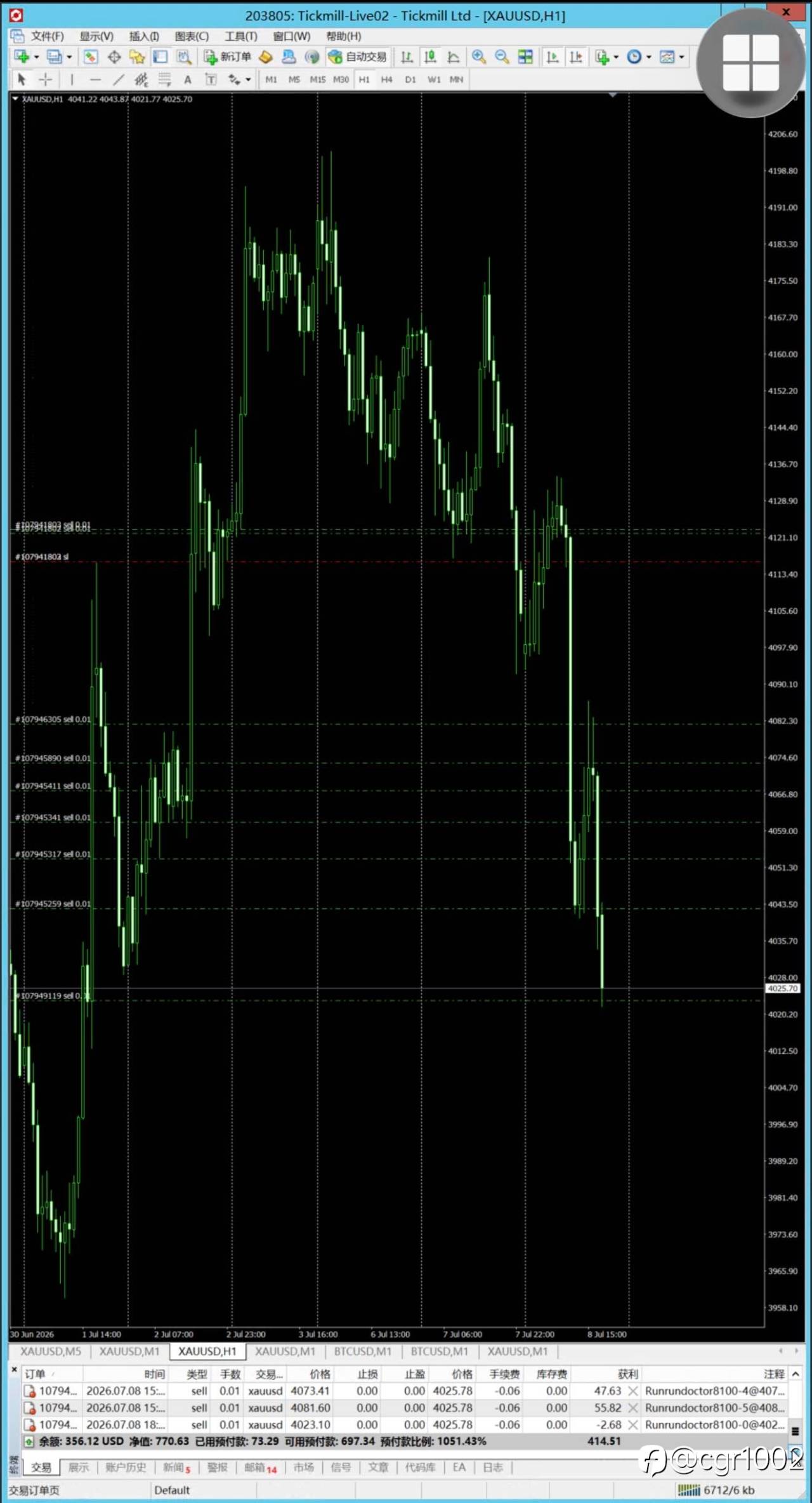Open the indicators list dropdown arrow

616,57
